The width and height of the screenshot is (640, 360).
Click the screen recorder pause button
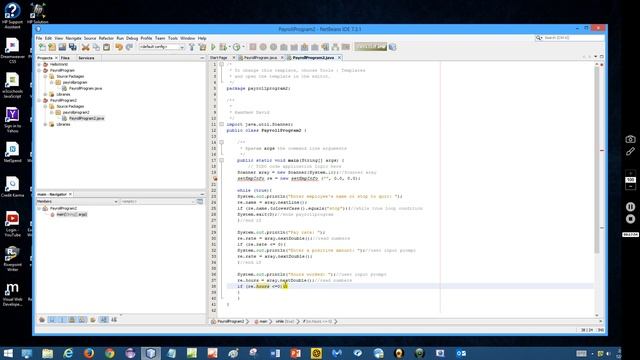tap(630, 207)
